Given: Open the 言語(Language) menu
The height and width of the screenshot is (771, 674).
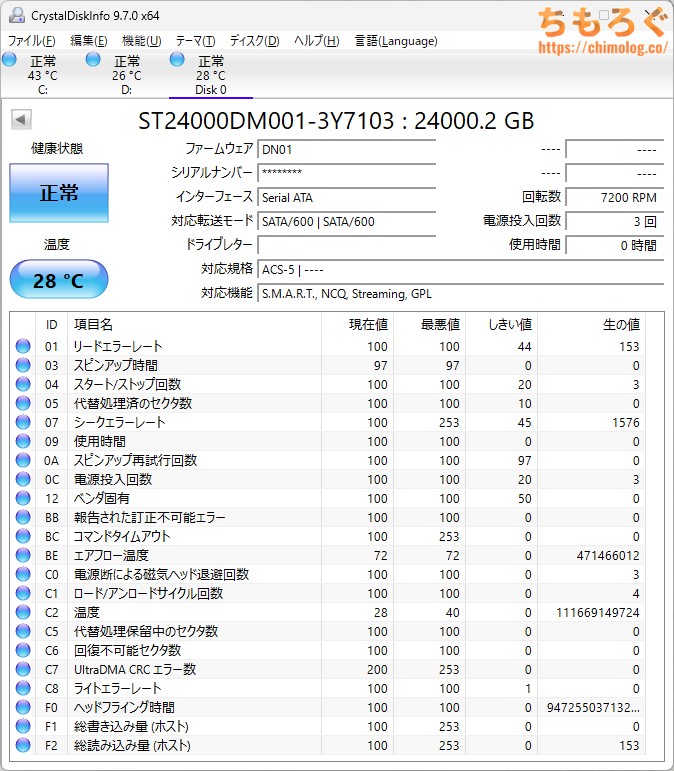Looking at the screenshot, I should [396, 41].
